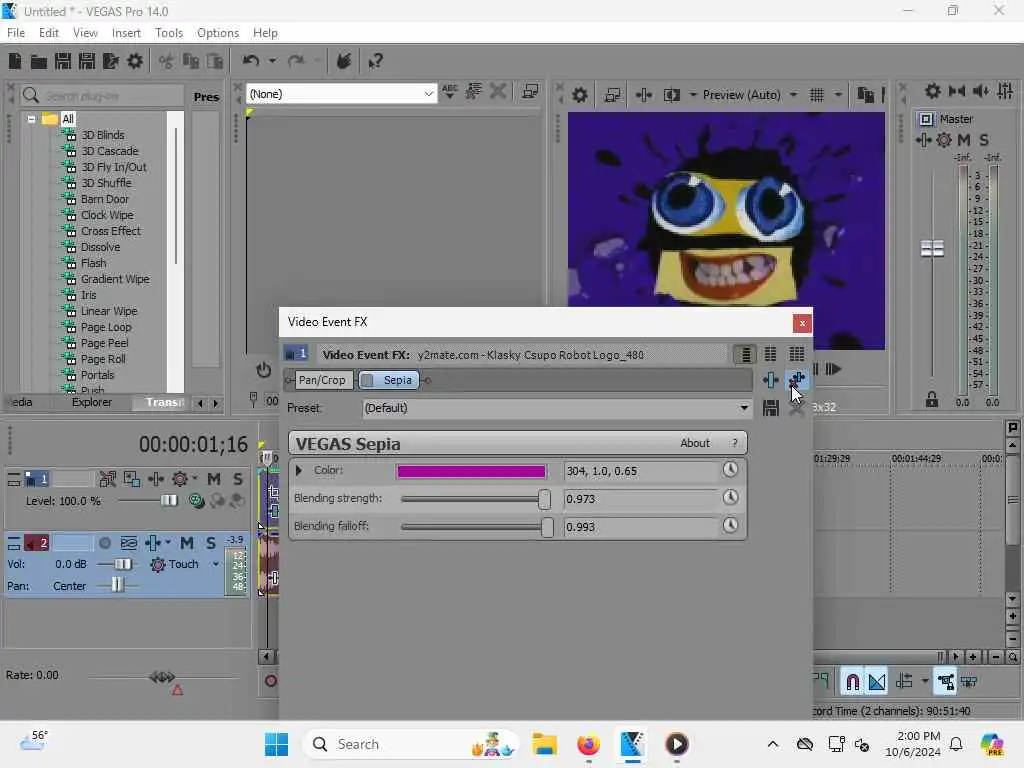
Task: Open File Explorer from the taskbar
Action: coord(544,744)
